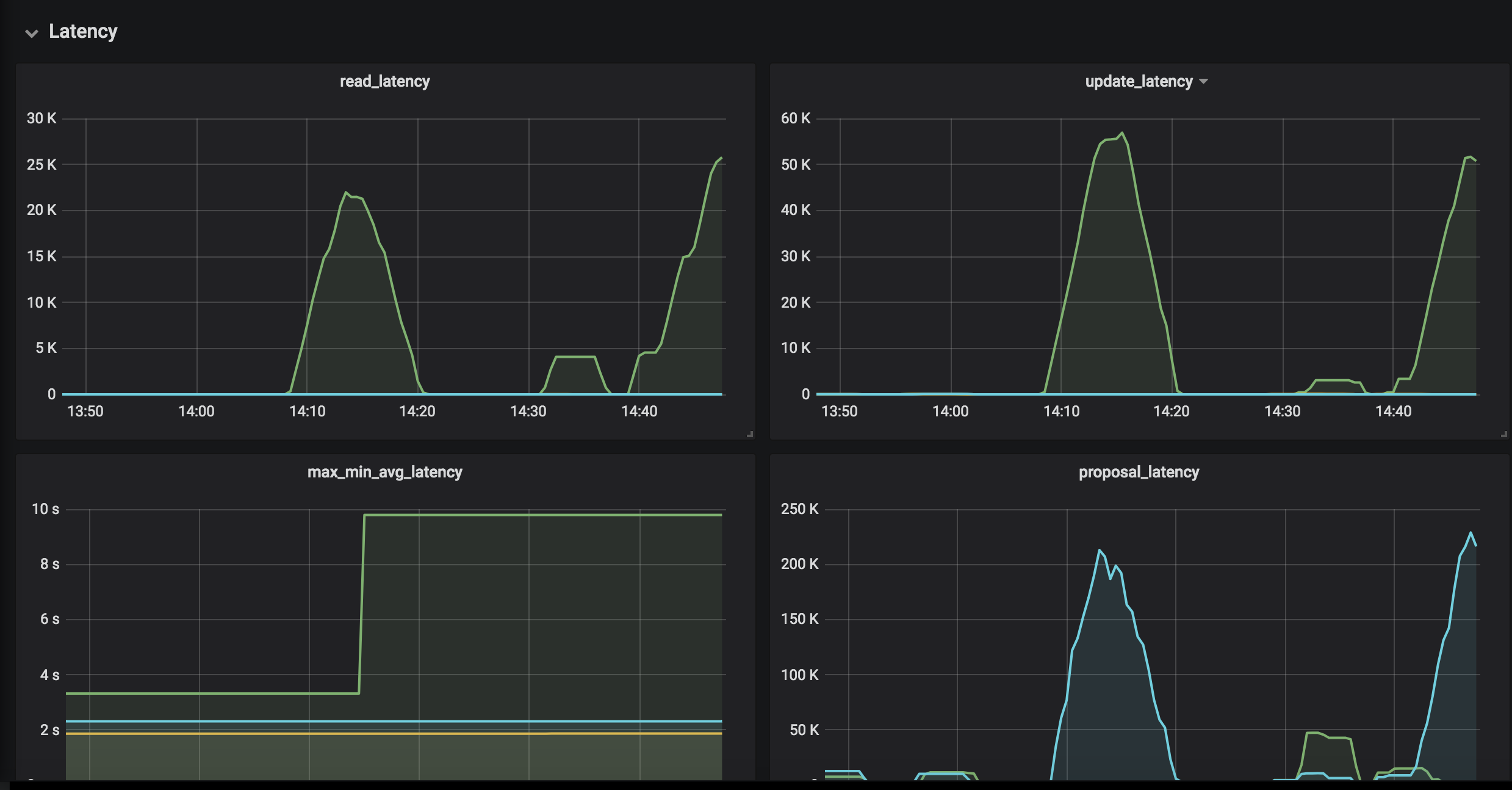Click the 14:30 label on update_latency axis
This screenshot has width=1512, height=790.
click(x=1282, y=411)
